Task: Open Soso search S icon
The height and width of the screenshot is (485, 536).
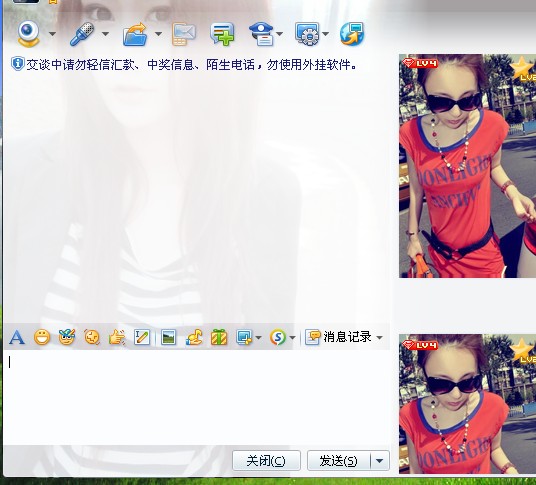Action: tap(278, 338)
